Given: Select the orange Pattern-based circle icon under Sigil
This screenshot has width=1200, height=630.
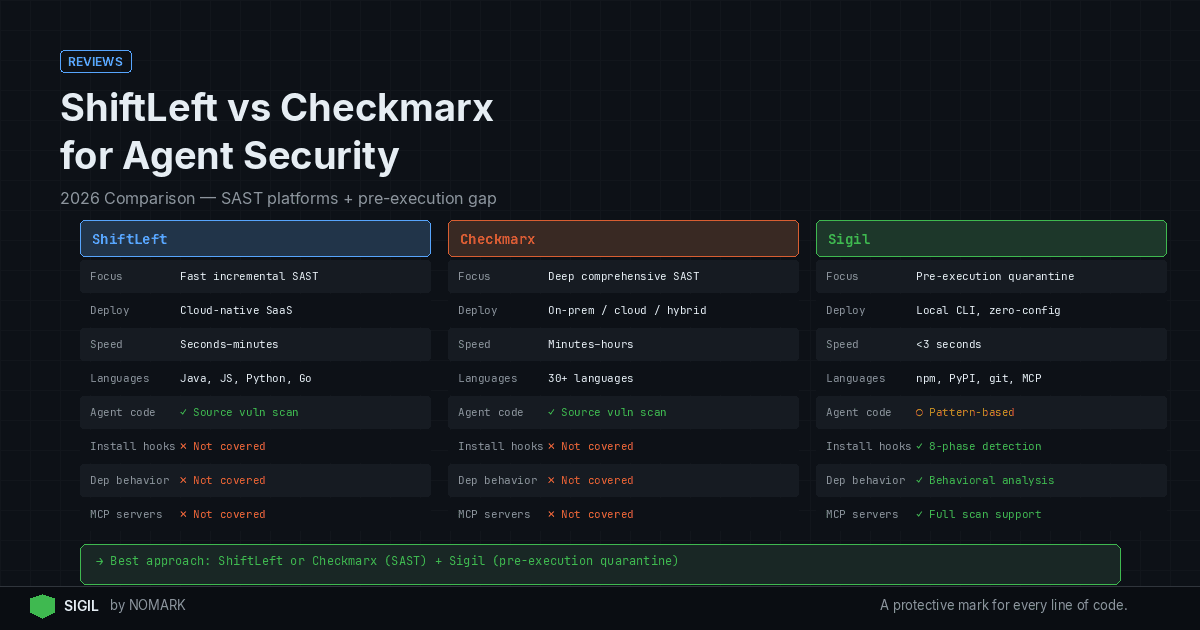Looking at the screenshot, I should click(920, 412).
